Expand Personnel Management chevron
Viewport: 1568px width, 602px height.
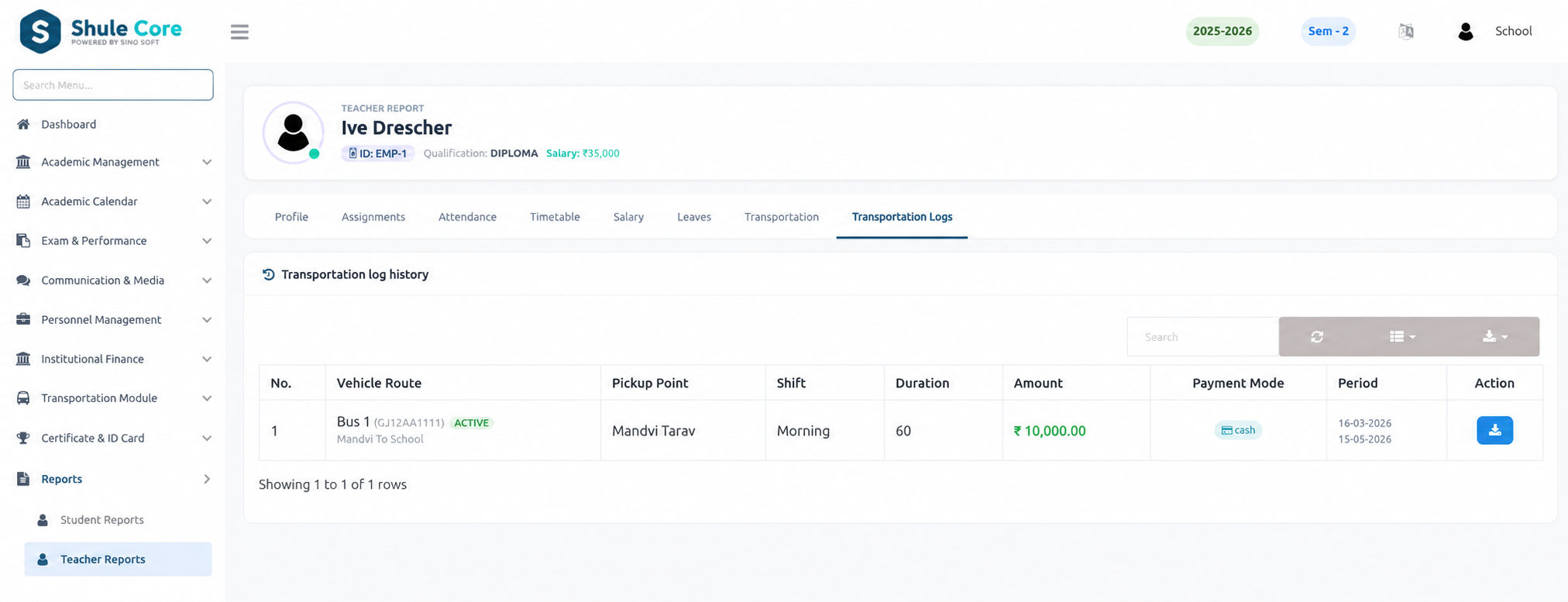click(x=207, y=319)
